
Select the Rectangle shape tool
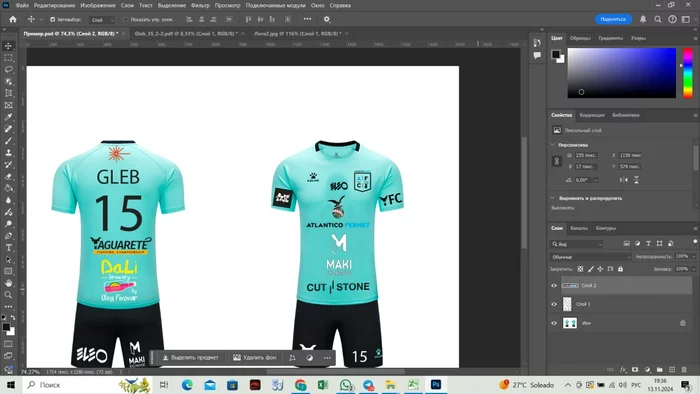click(x=8, y=271)
